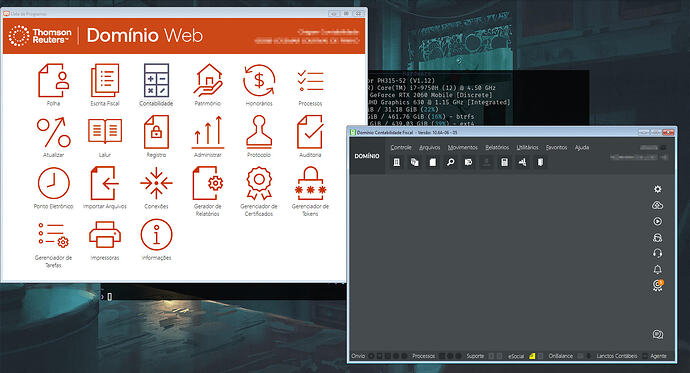Open the Arquivos menu
Viewport: 690px width, 373px height.
429,147
